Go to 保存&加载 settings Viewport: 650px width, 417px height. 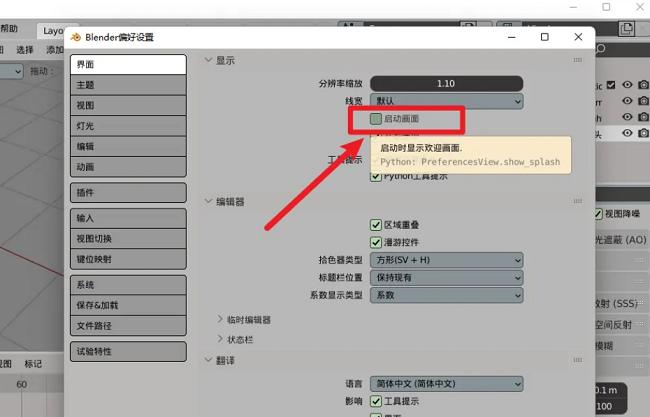click(x=127, y=305)
